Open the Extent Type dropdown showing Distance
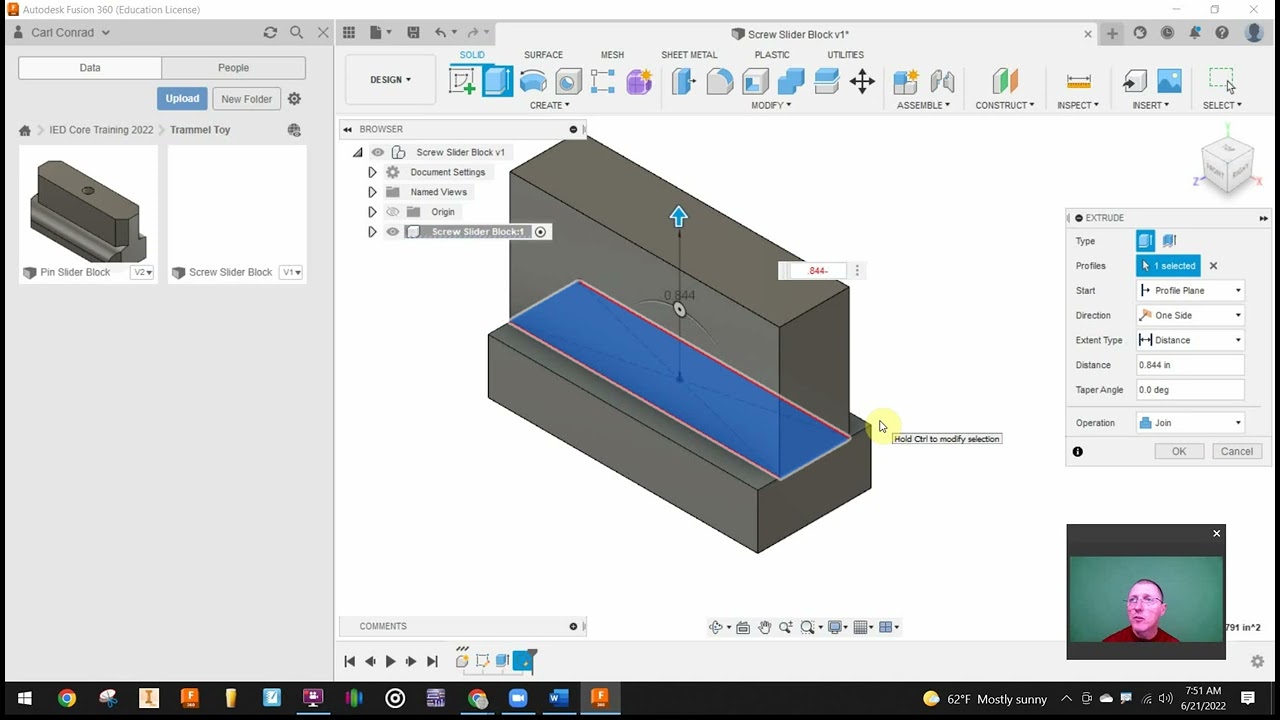The width and height of the screenshot is (1280, 720). (1190, 340)
